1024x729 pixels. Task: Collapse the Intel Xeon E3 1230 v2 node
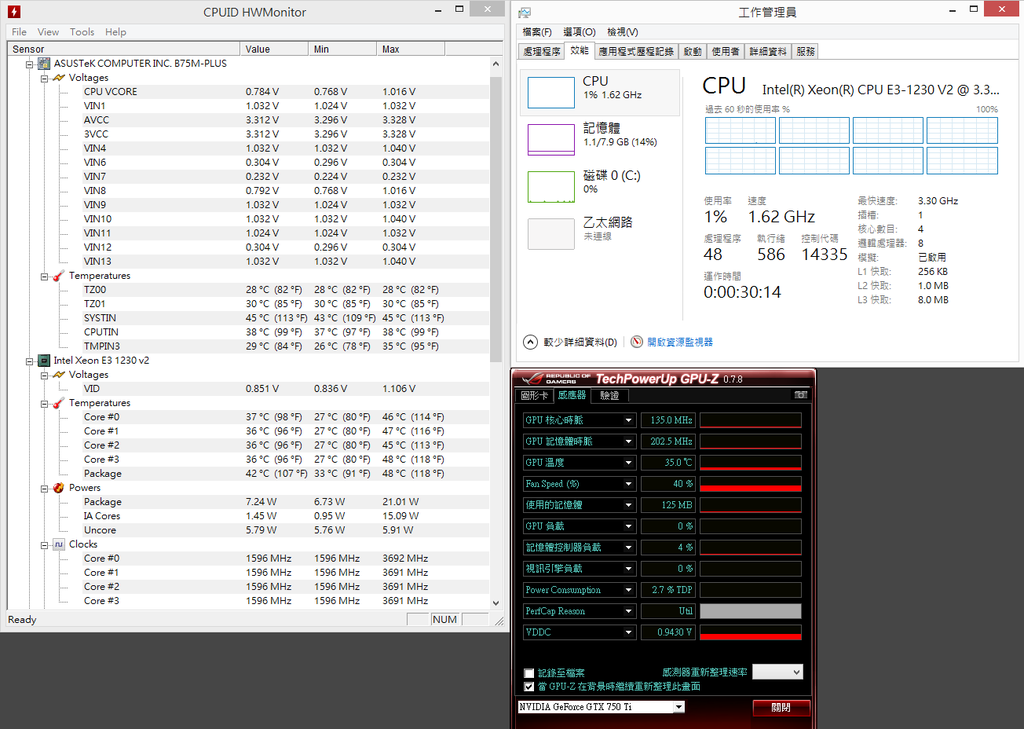point(29,361)
